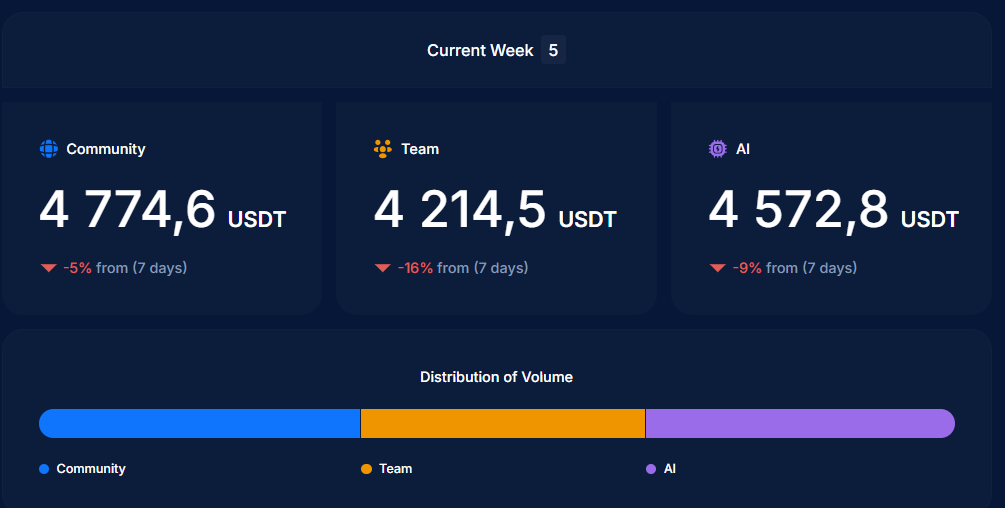The height and width of the screenshot is (508, 1005).
Task: Click the Community value 4 774,6 USDT
Action: pos(162,211)
